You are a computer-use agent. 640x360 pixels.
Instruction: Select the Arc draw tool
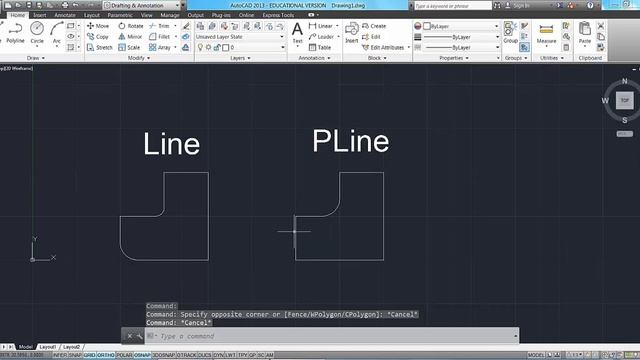click(x=56, y=33)
